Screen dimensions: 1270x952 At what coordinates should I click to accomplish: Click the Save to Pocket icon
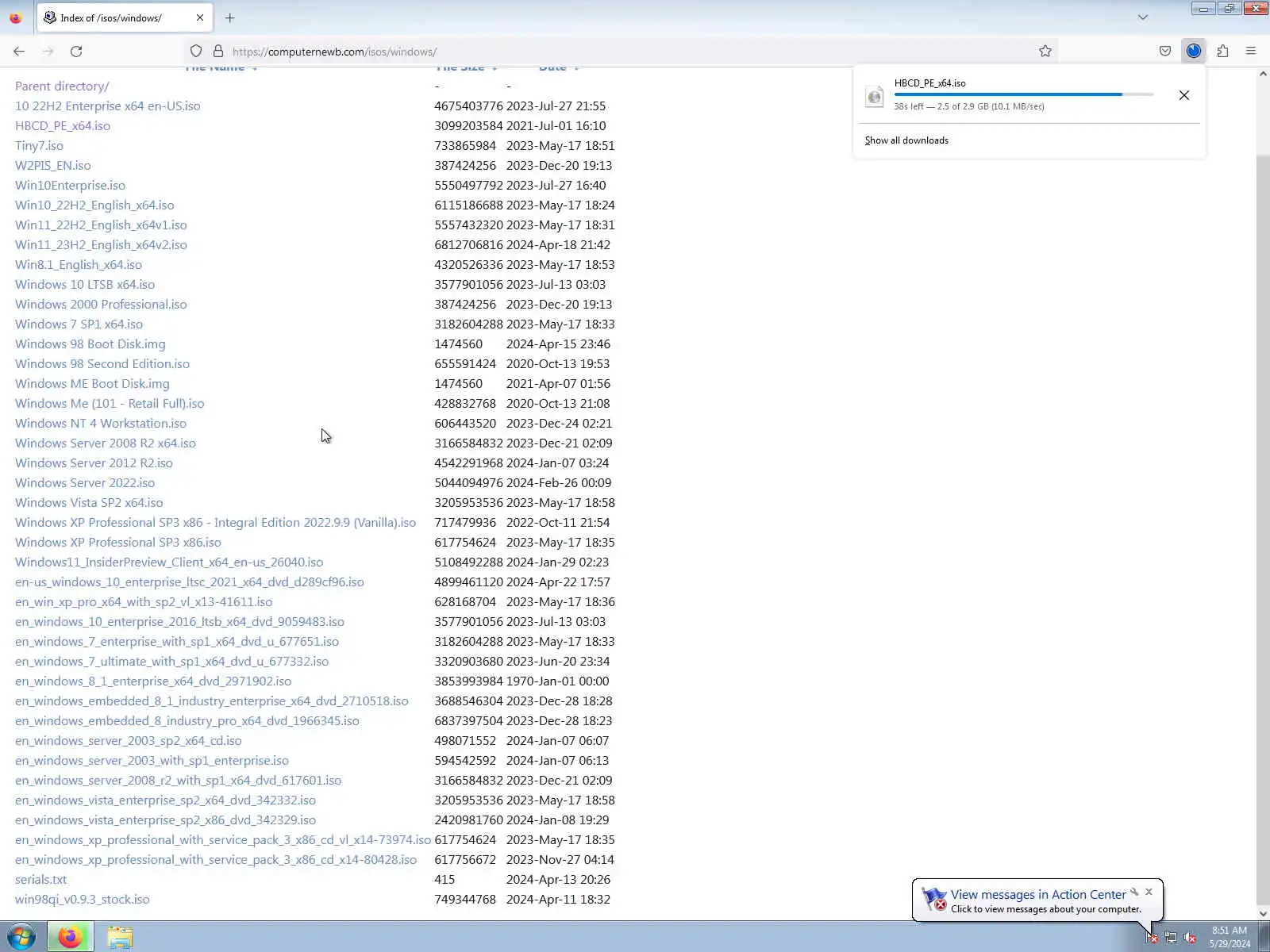(1165, 52)
